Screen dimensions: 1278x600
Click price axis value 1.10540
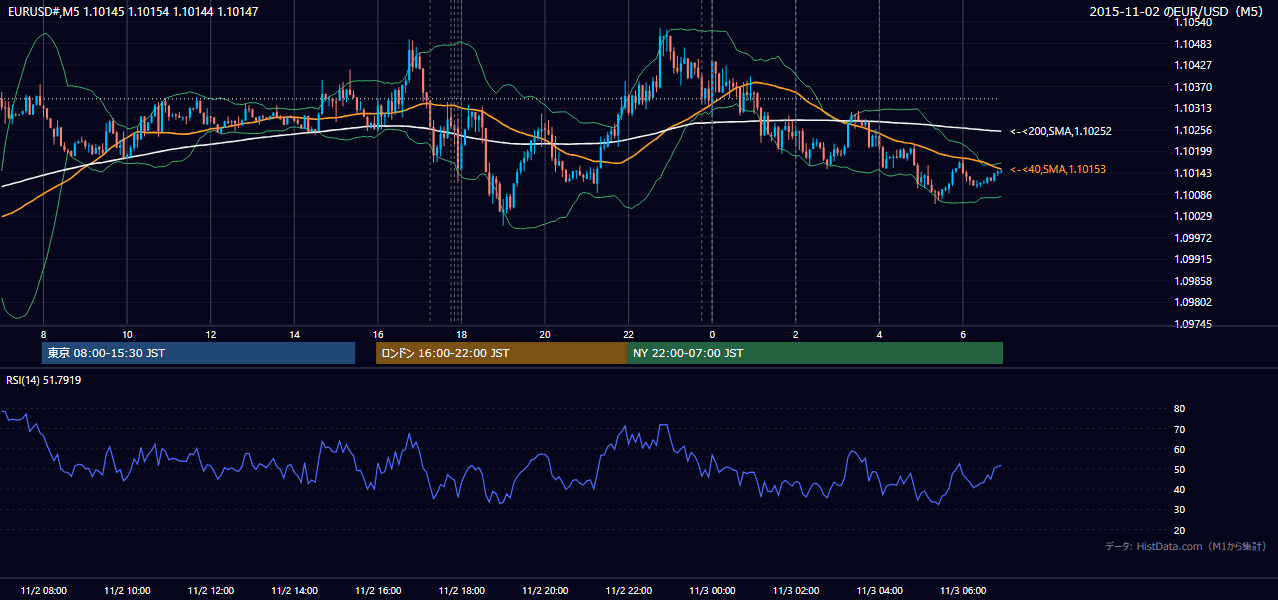pos(1193,22)
